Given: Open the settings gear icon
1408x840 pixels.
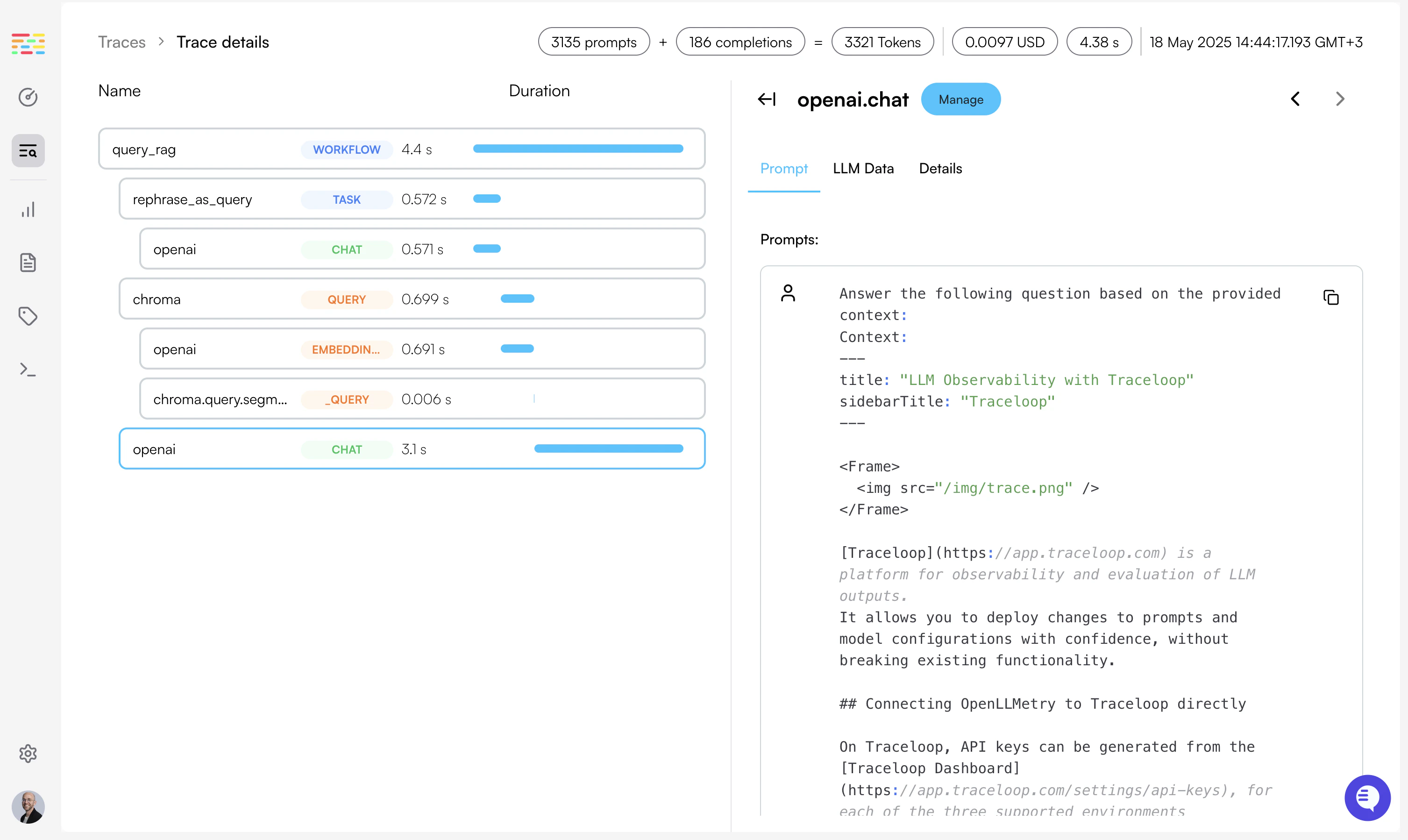Looking at the screenshot, I should pyautogui.click(x=28, y=754).
